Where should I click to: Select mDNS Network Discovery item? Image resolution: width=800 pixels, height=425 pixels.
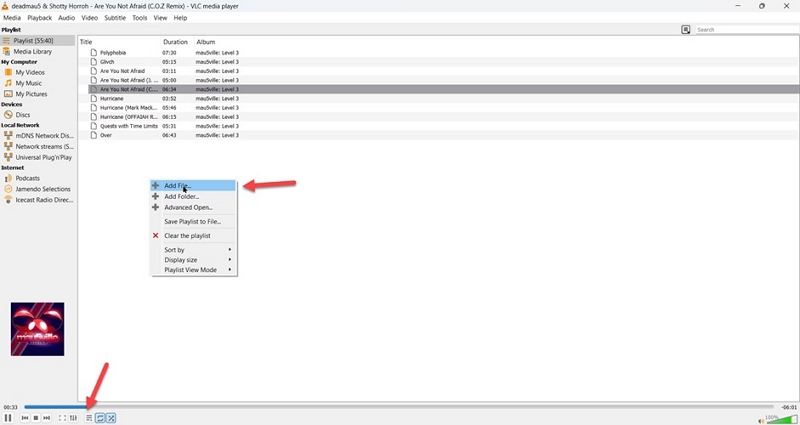[38, 136]
